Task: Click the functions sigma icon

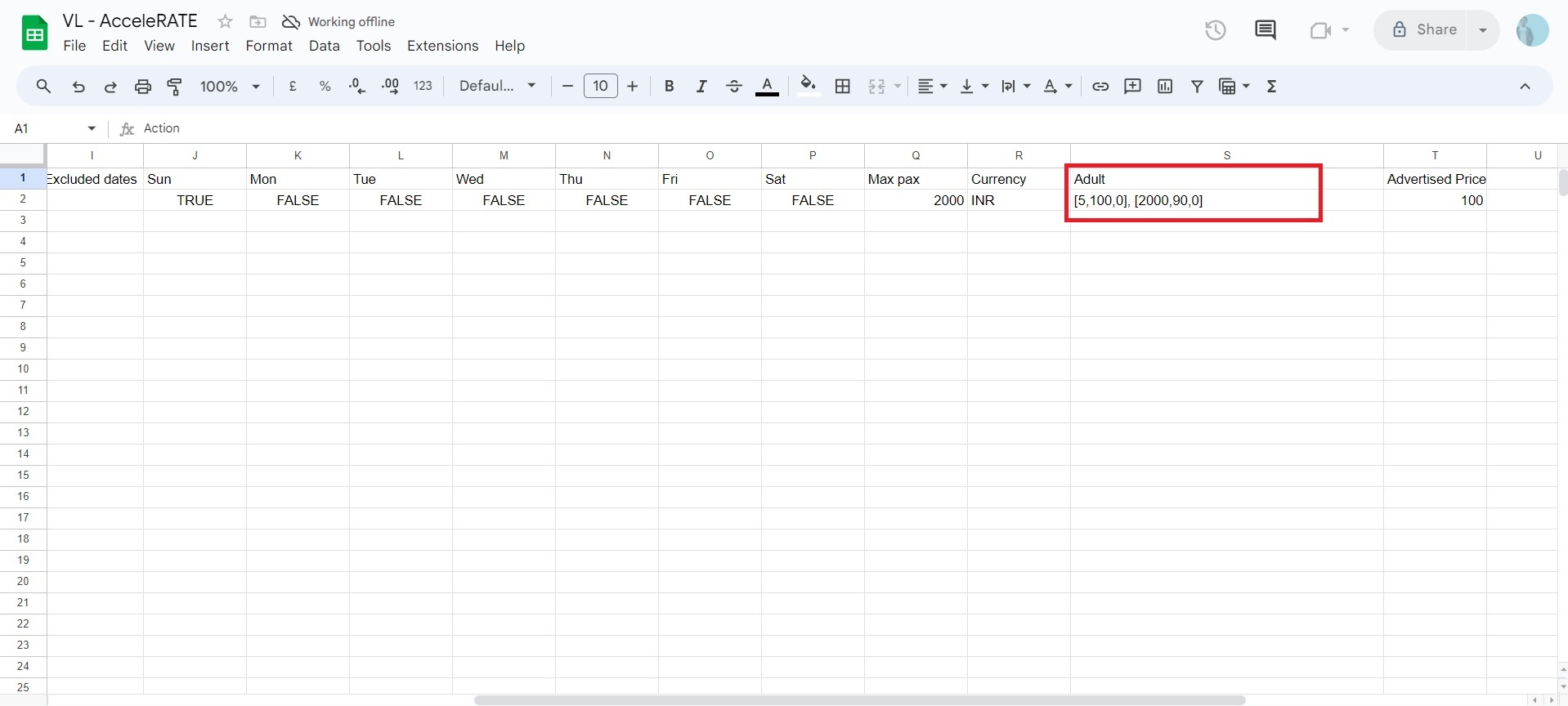Action: [x=1271, y=87]
